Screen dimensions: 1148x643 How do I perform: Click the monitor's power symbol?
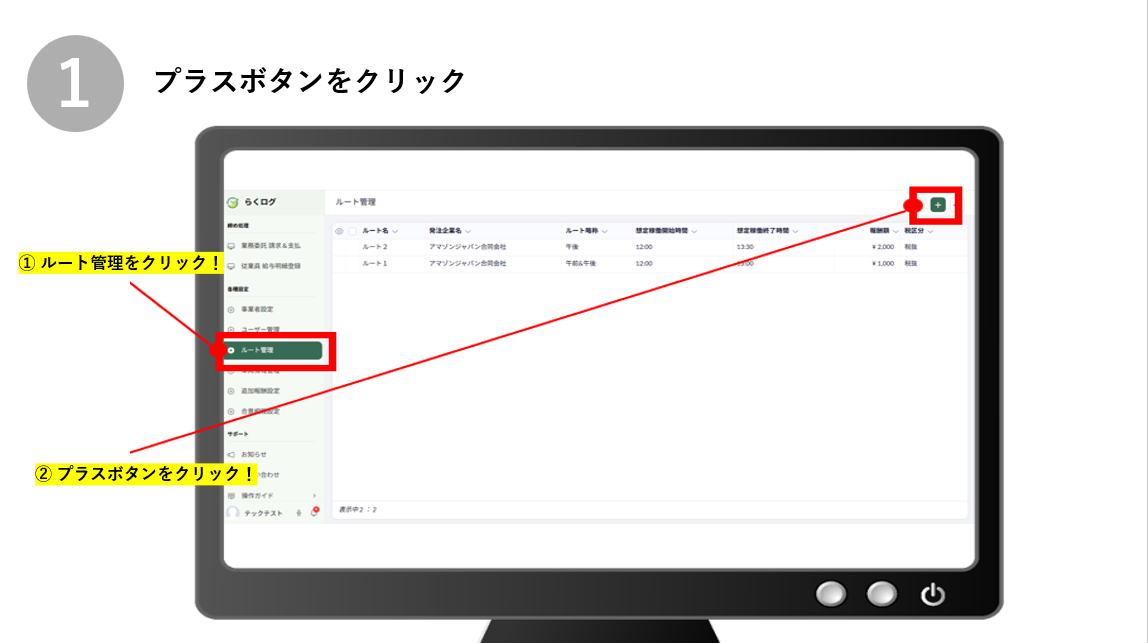click(x=932, y=595)
